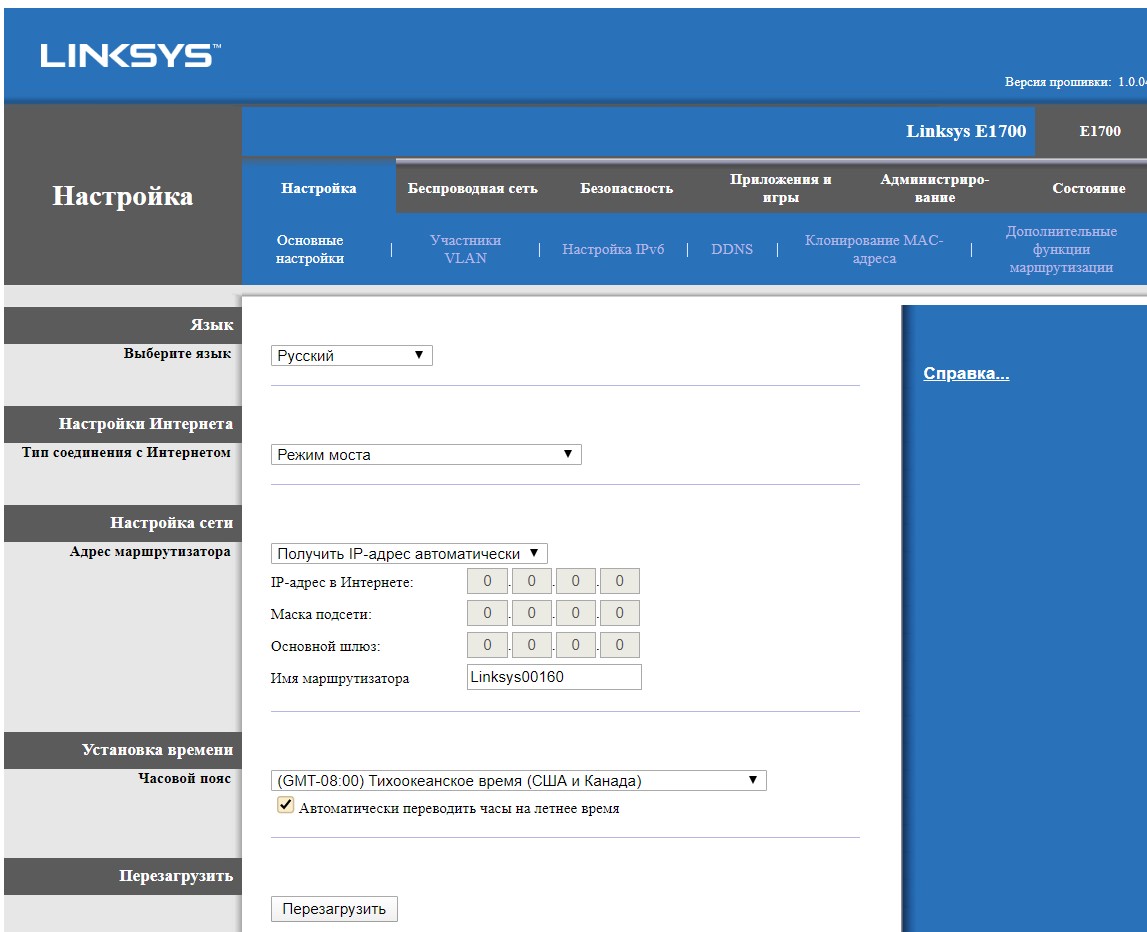
Task: Click third octet of Маска подсети
Action: tap(575, 613)
